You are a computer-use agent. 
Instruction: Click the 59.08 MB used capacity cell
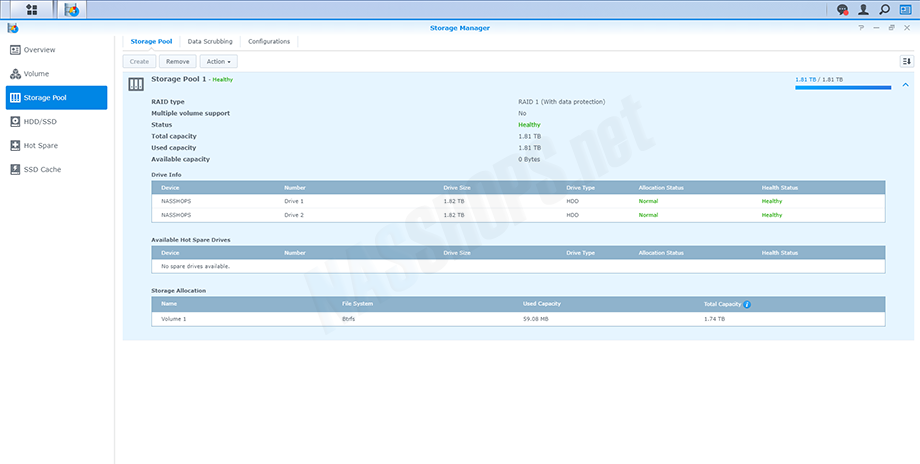[536, 319]
